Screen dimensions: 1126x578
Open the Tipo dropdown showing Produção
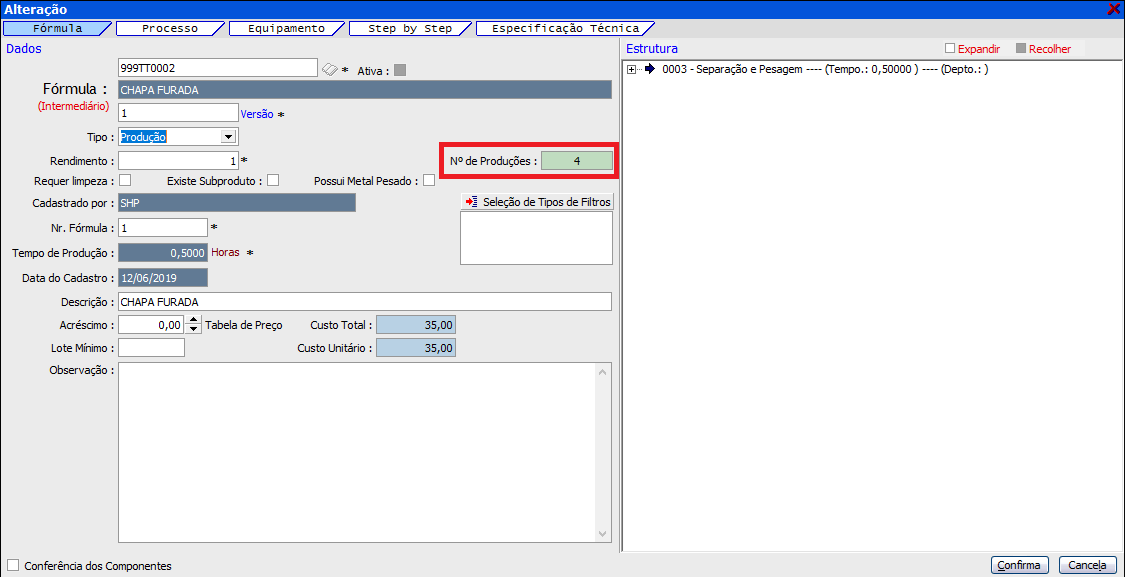pos(228,137)
